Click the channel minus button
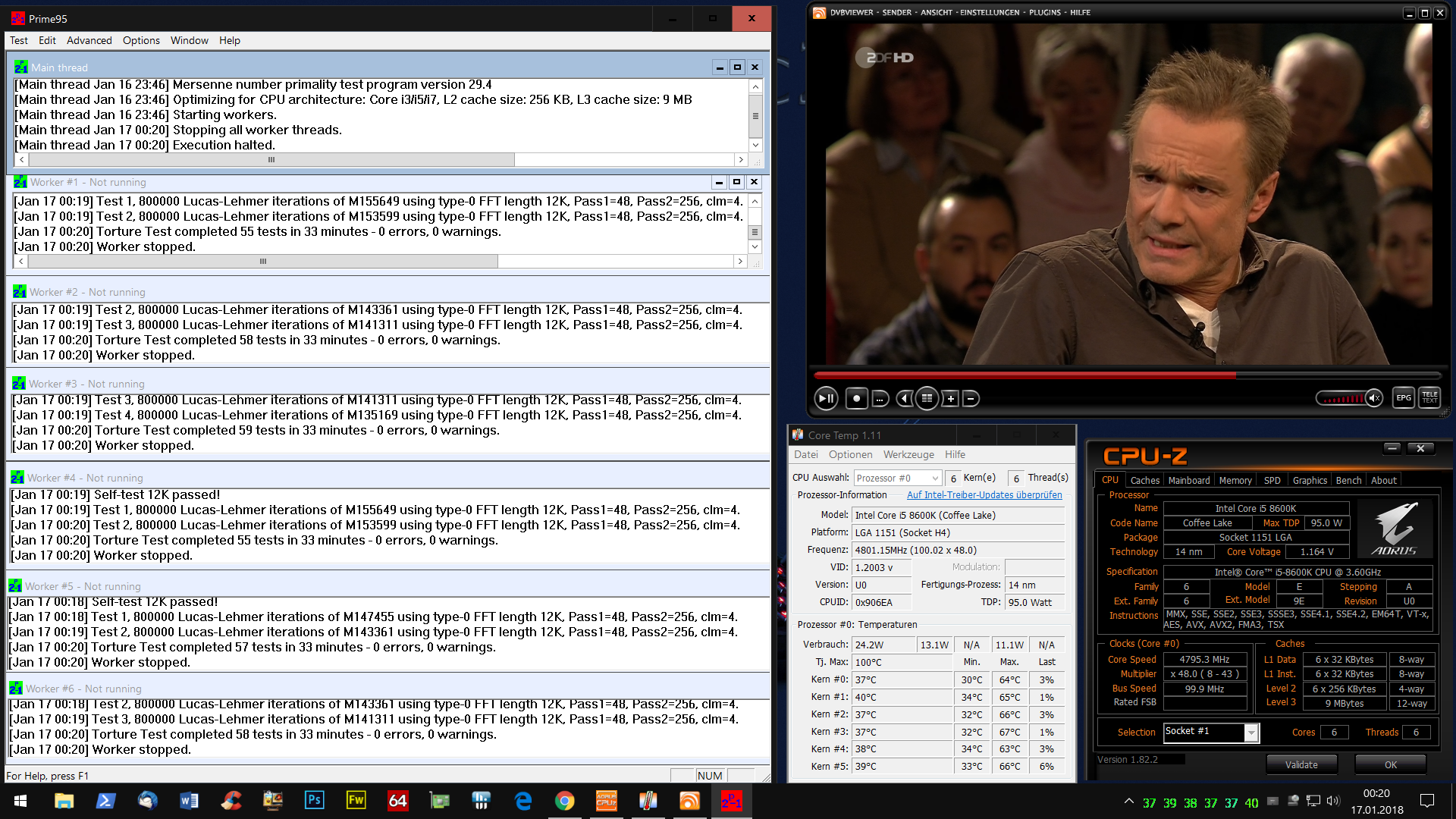This screenshot has width=1456, height=819. coord(971,398)
